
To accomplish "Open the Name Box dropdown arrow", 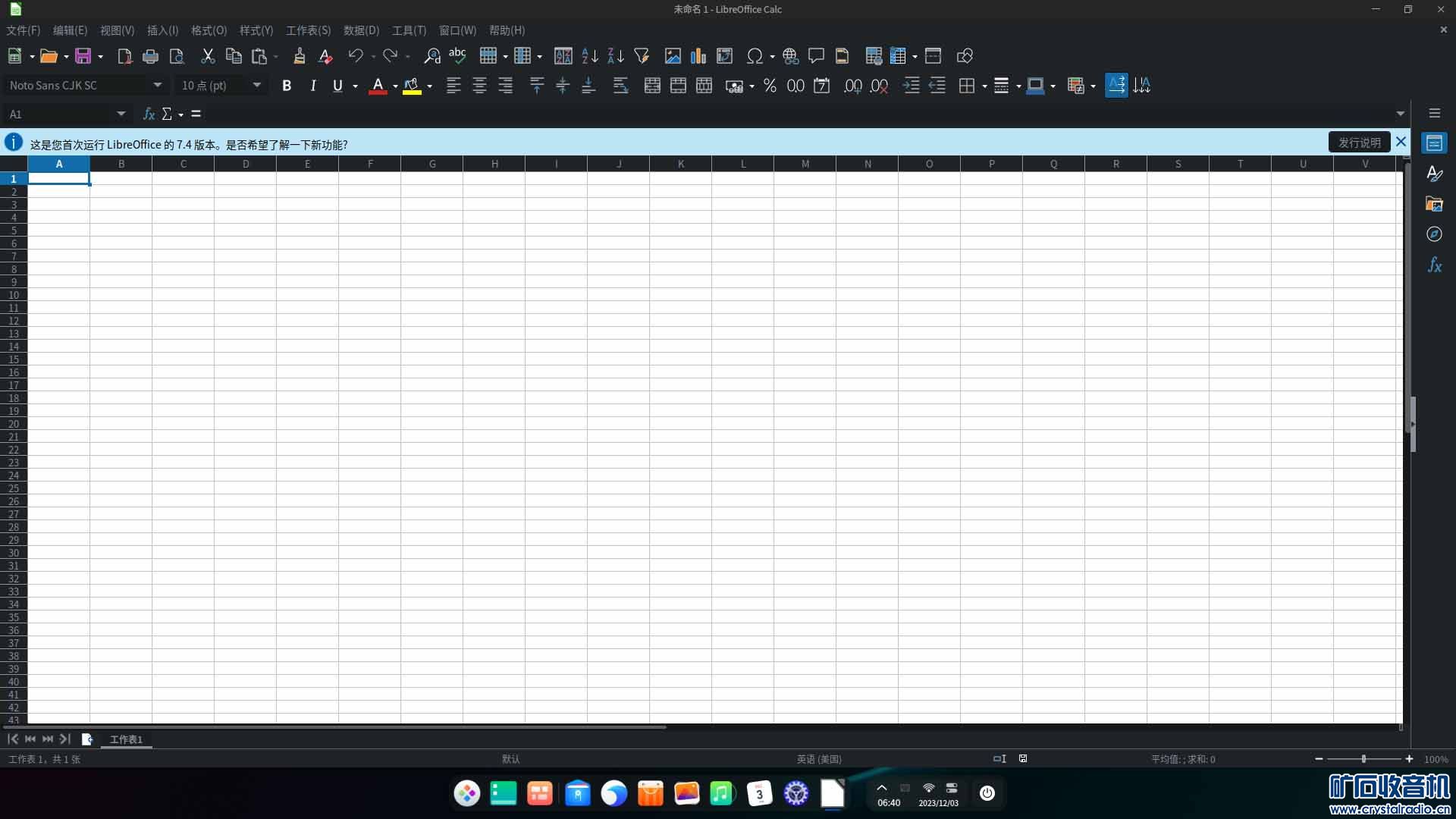I will (x=121, y=114).
